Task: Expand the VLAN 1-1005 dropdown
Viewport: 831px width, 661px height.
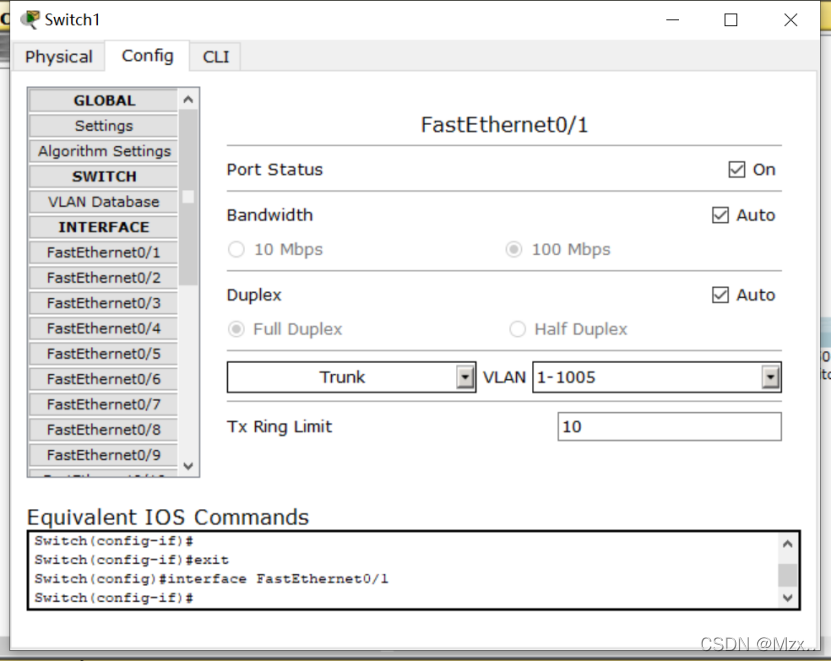Action: click(x=770, y=377)
